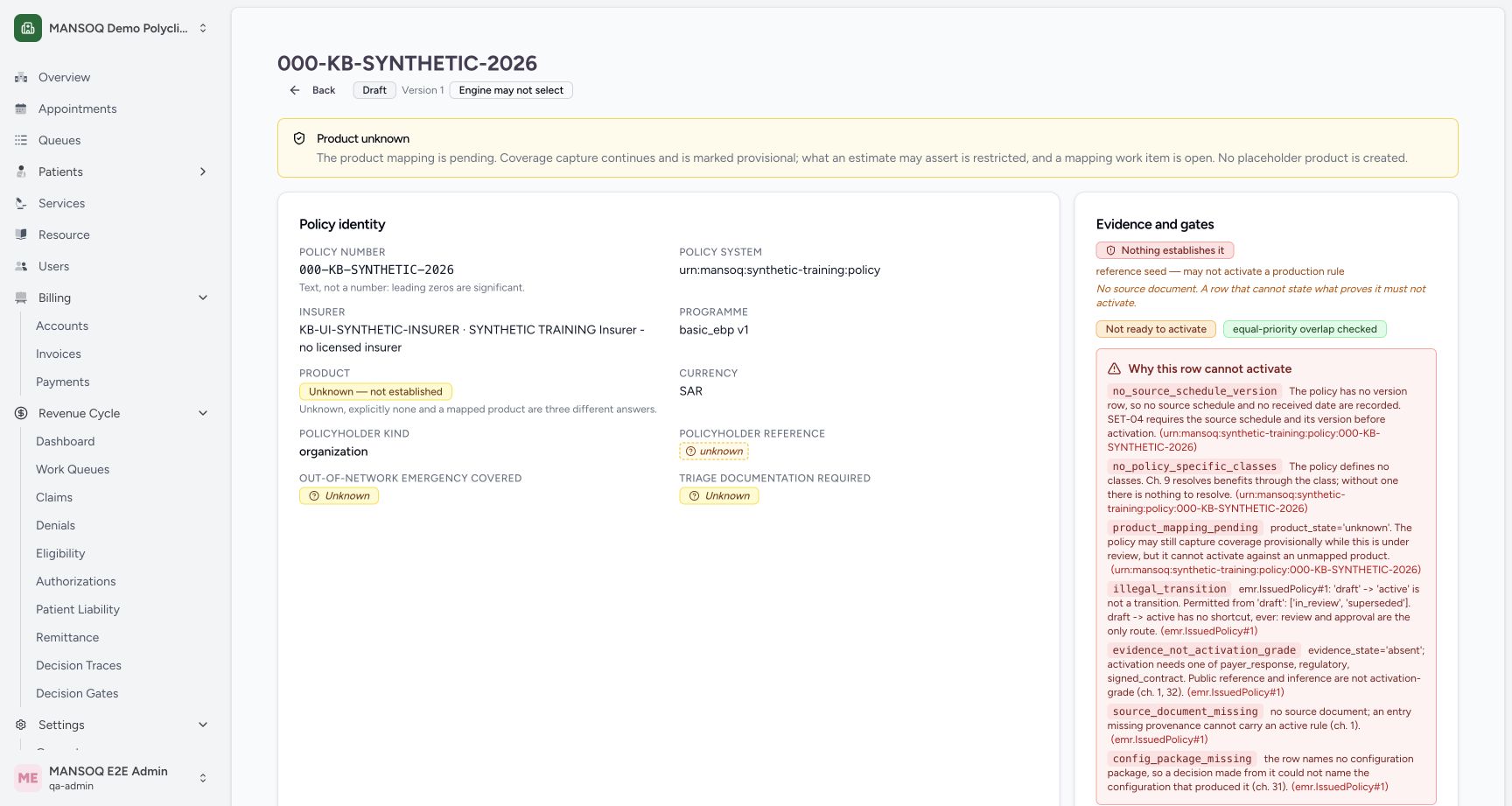Screen dimensions: 1512x806
Task: Click the Billing sidebar icon
Action: pos(21,298)
